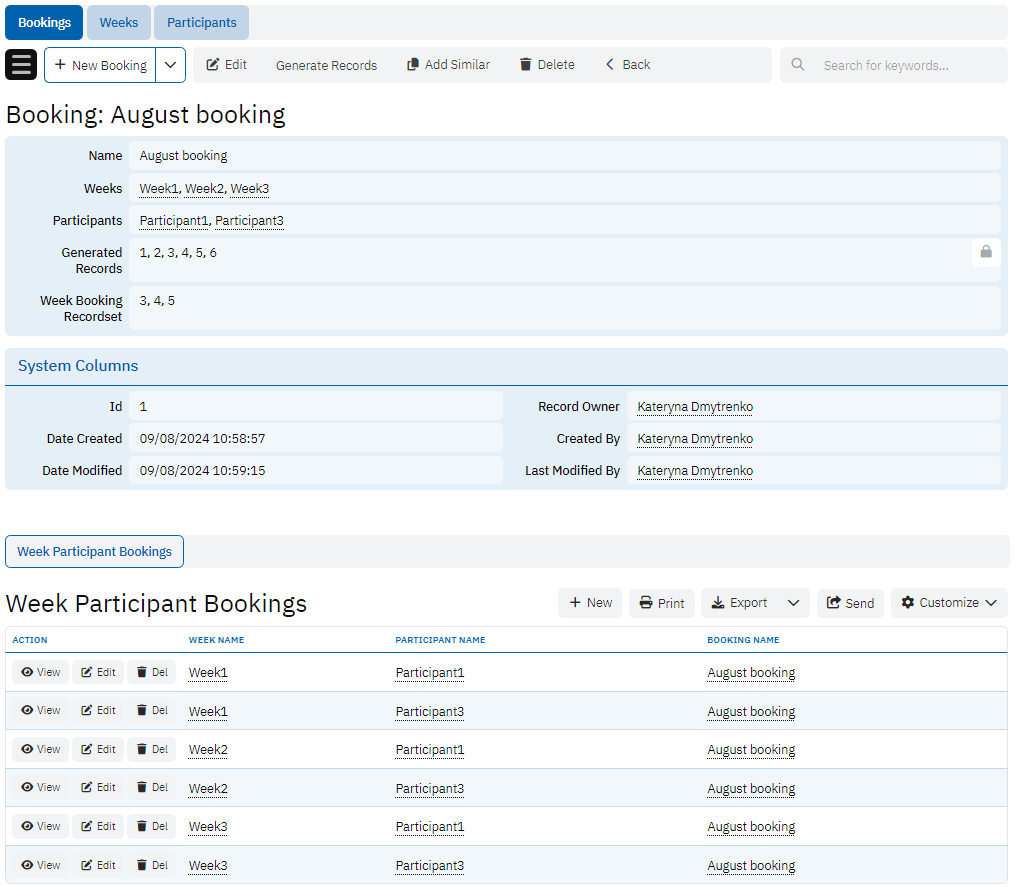Screen dimensions: 1015x891
Task: Open the Record Owner Kateryna Dmytrenko link
Action: click(x=694, y=407)
